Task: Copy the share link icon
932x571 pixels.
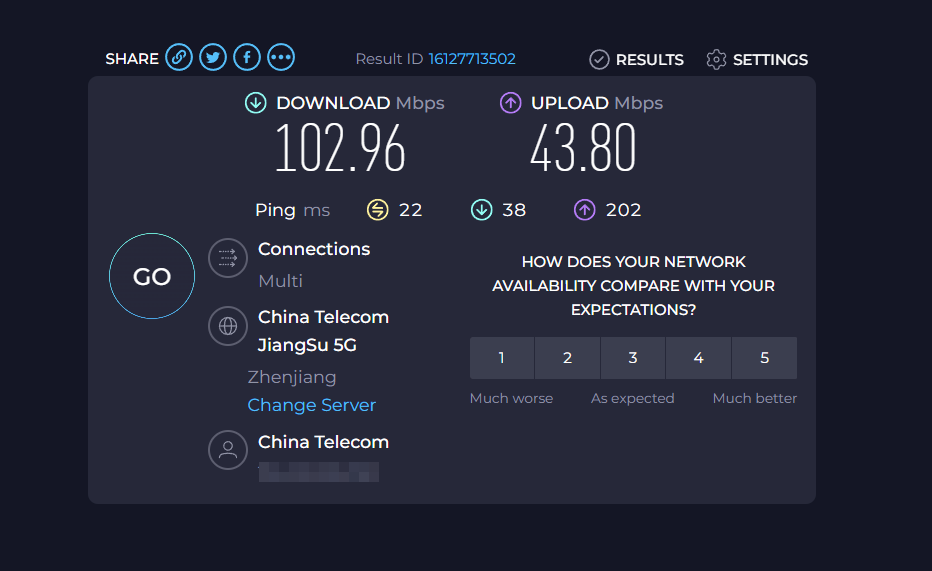Action: [x=179, y=57]
